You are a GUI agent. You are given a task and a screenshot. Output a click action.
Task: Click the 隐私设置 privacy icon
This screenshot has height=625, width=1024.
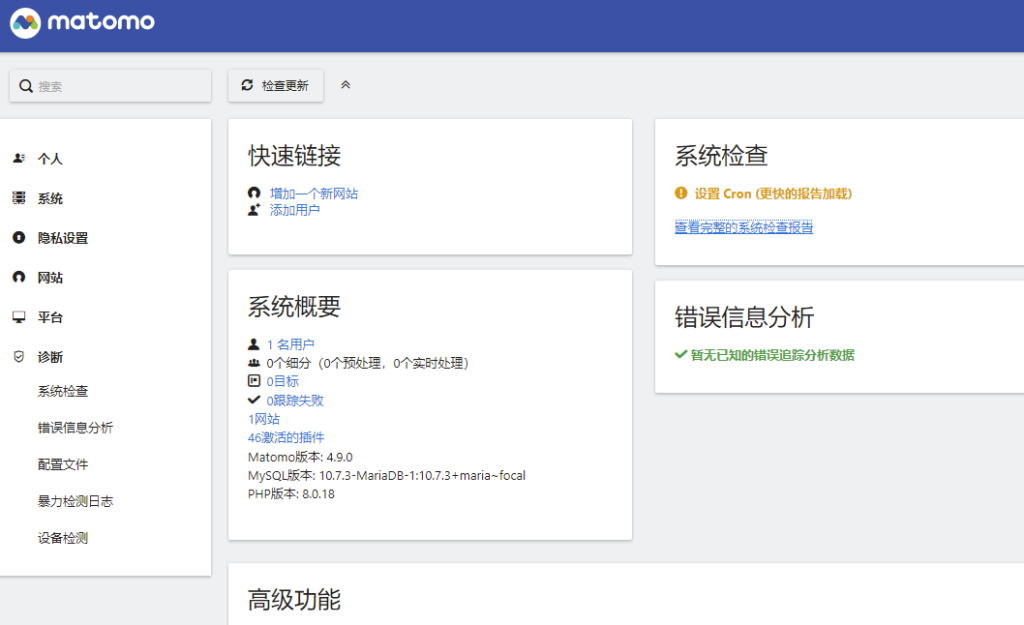coord(19,238)
